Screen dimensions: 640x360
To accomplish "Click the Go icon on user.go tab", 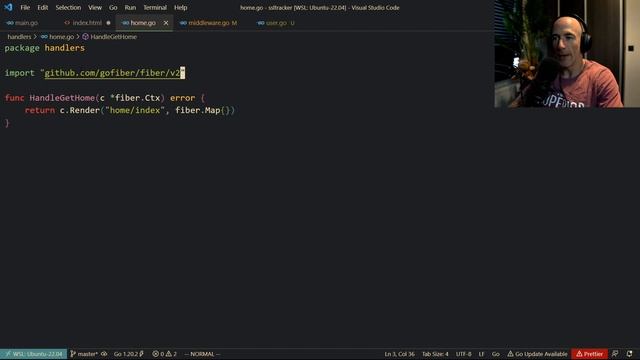I will click(x=261, y=23).
